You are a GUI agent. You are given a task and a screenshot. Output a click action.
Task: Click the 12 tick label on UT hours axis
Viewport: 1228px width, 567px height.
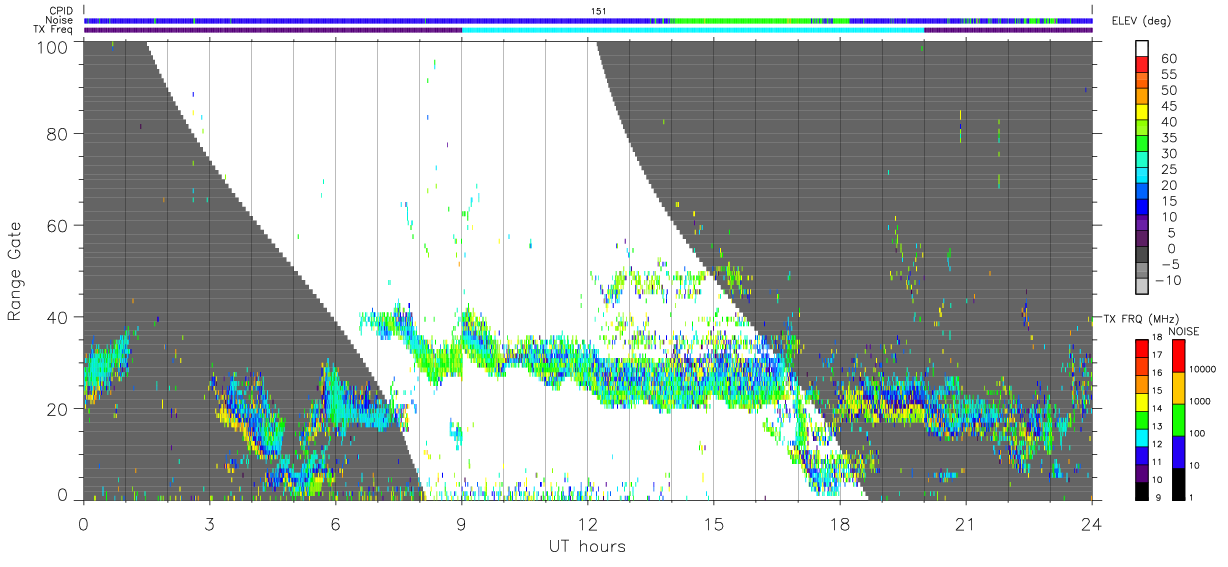click(587, 524)
